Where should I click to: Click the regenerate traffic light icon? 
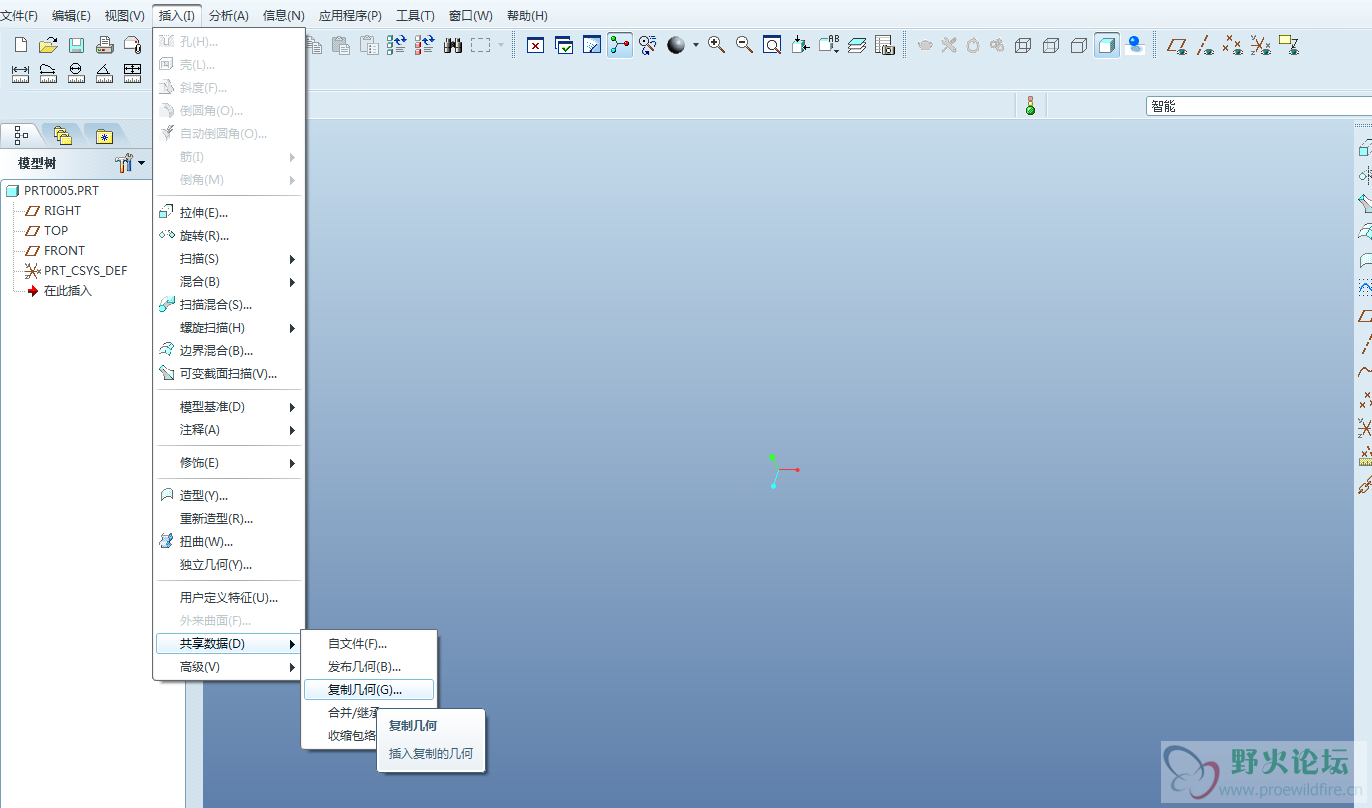tap(1030, 105)
